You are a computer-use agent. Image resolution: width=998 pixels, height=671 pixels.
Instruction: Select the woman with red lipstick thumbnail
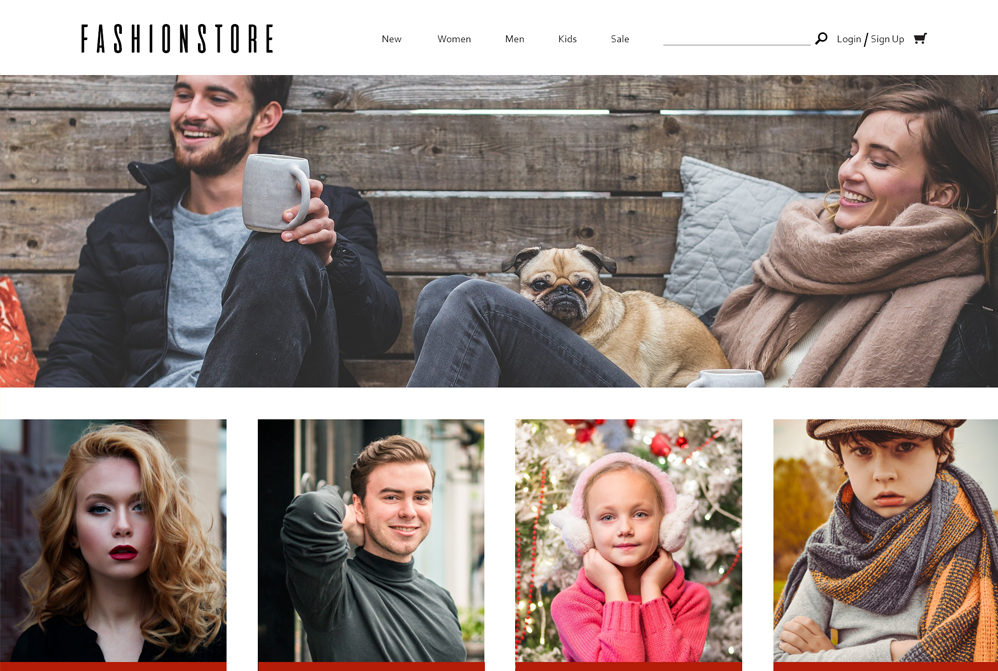(x=113, y=540)
